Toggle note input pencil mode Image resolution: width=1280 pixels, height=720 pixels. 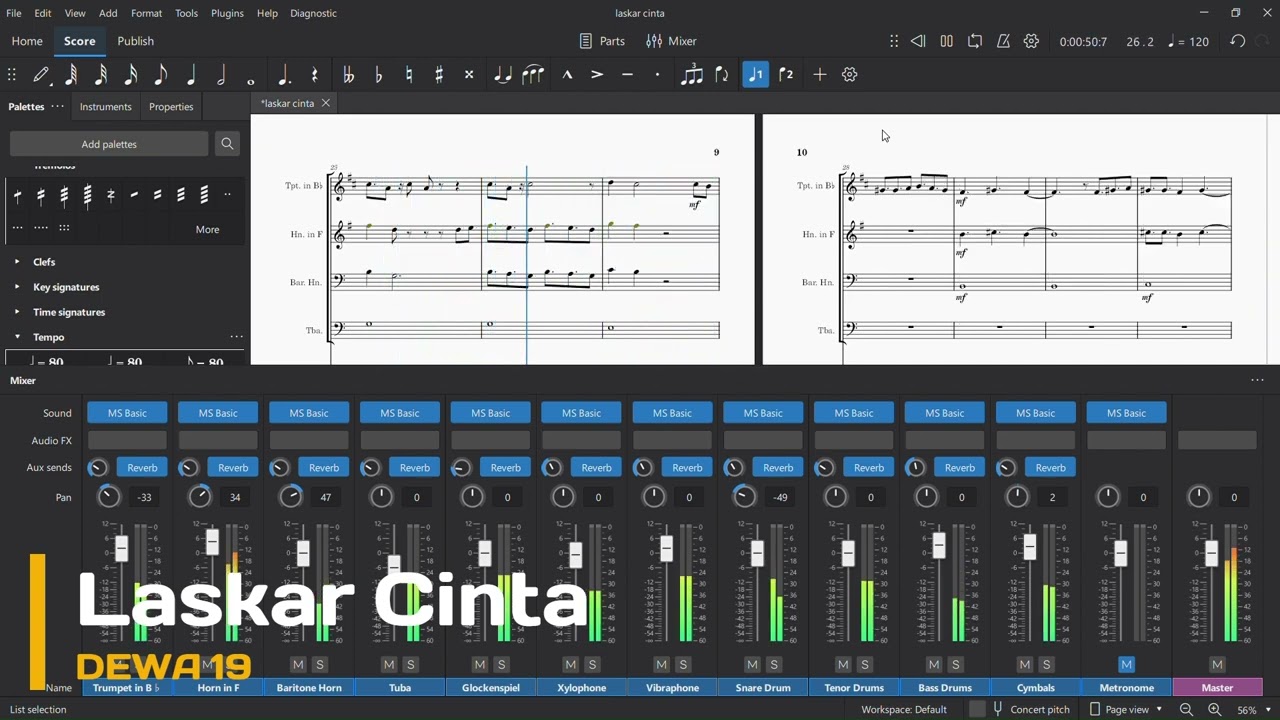[41, 75]
